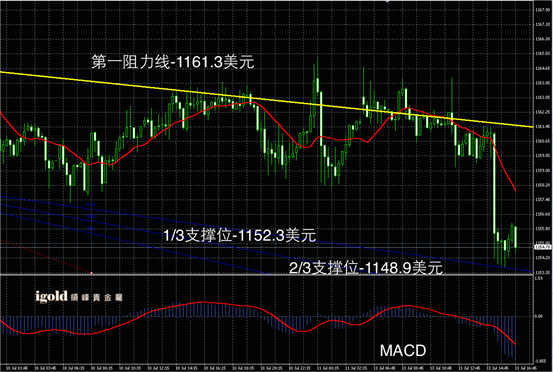Click the igold logo watermark
The image size is (553, 372).
(79, 297)
